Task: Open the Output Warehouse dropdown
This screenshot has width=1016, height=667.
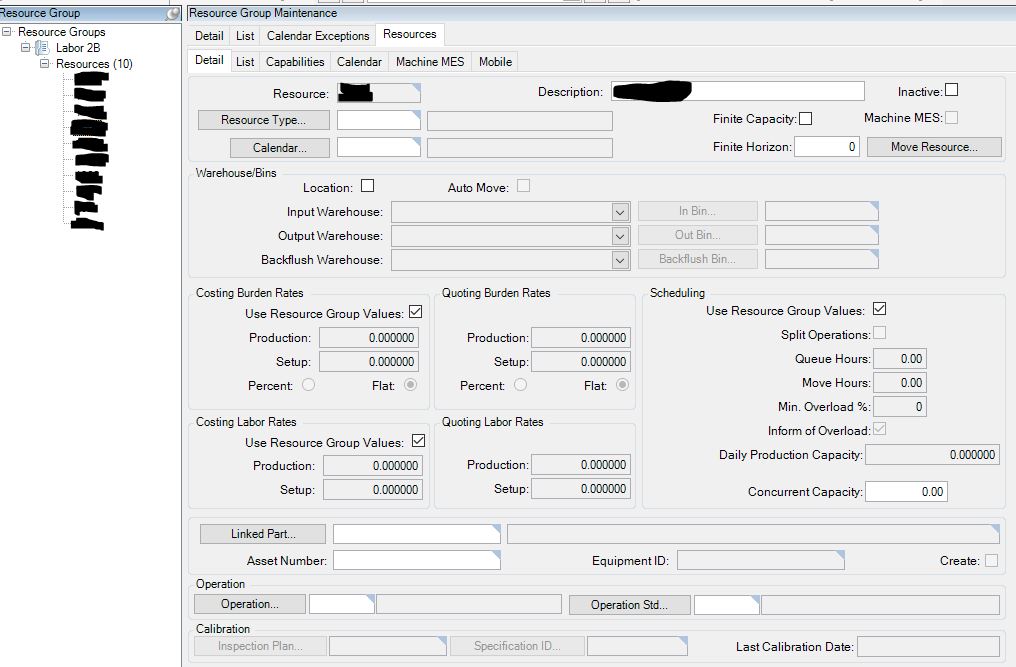Action: [x=620, y=236]
